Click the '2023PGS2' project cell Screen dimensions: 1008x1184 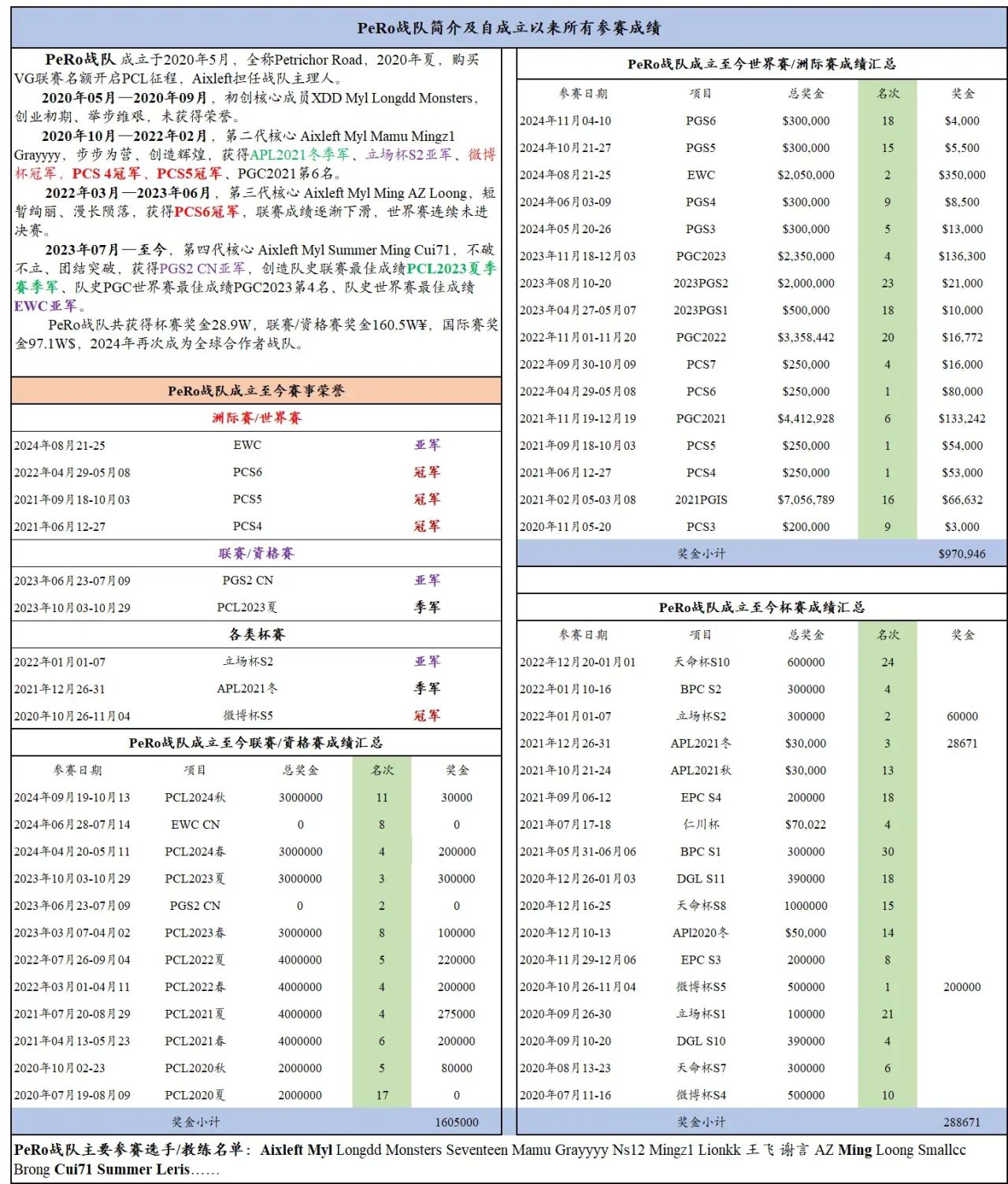pos(701,283)
